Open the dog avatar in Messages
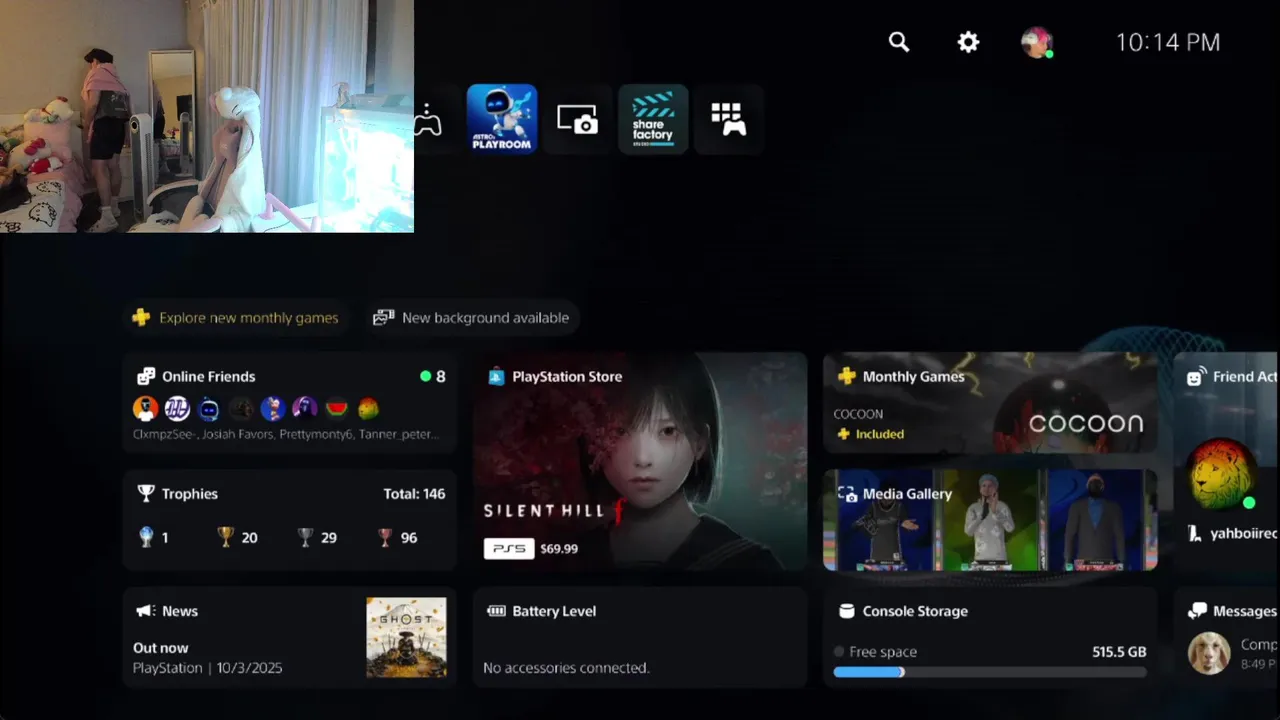The width and height of the screenshot is (1280, 720). coord(1208,653)
